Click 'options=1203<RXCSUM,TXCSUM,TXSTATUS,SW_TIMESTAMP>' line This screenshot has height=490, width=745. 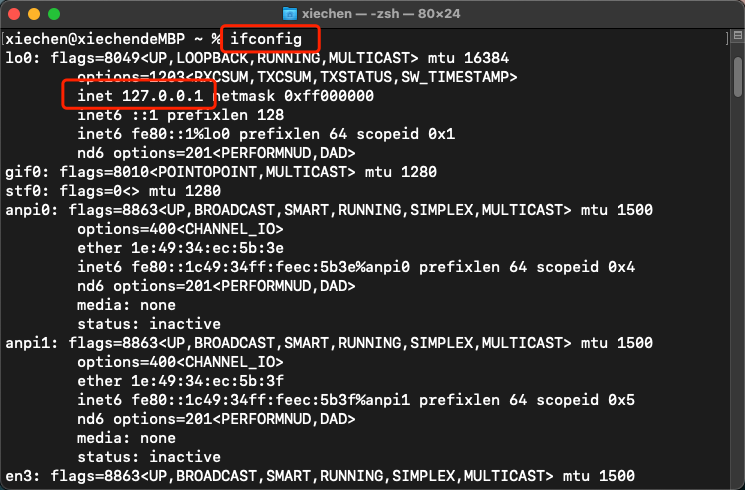(x=297, y=77)
